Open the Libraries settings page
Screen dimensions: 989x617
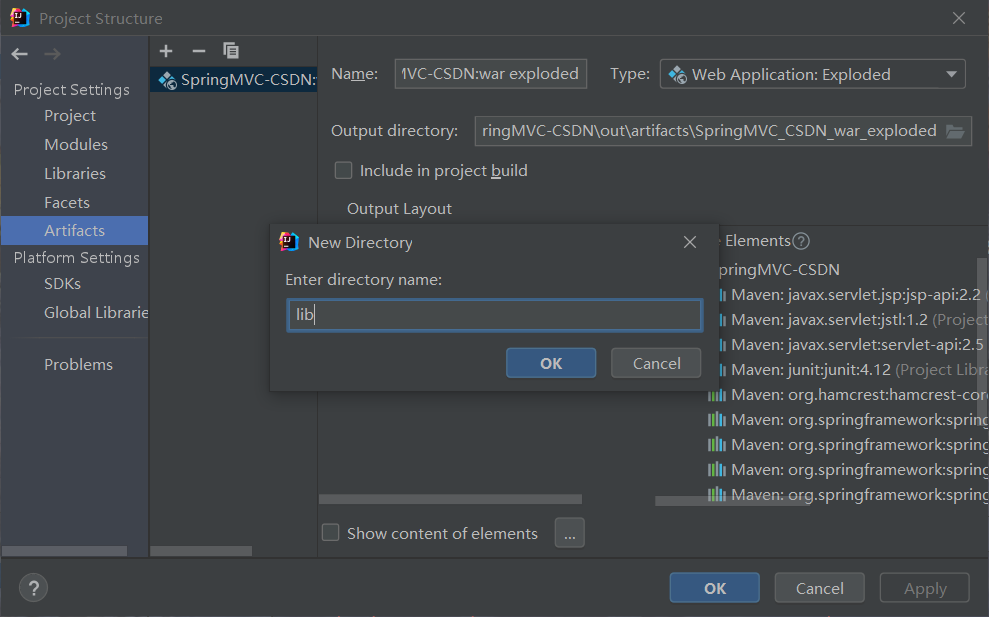(75, 174)
